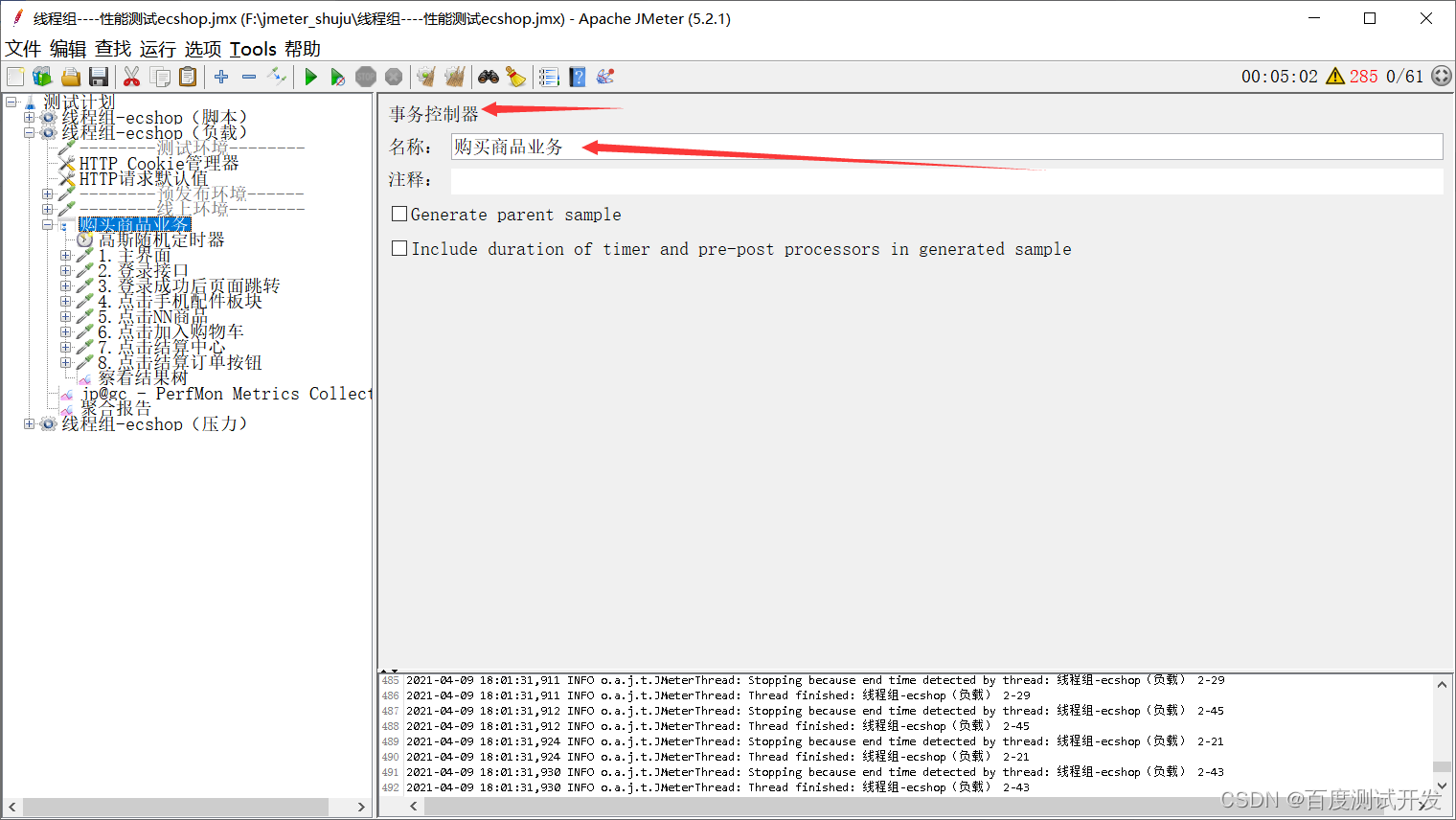Collapse the 测试计划 root node
Viewport: 1456px width, 820px height.
coord(11,102)
